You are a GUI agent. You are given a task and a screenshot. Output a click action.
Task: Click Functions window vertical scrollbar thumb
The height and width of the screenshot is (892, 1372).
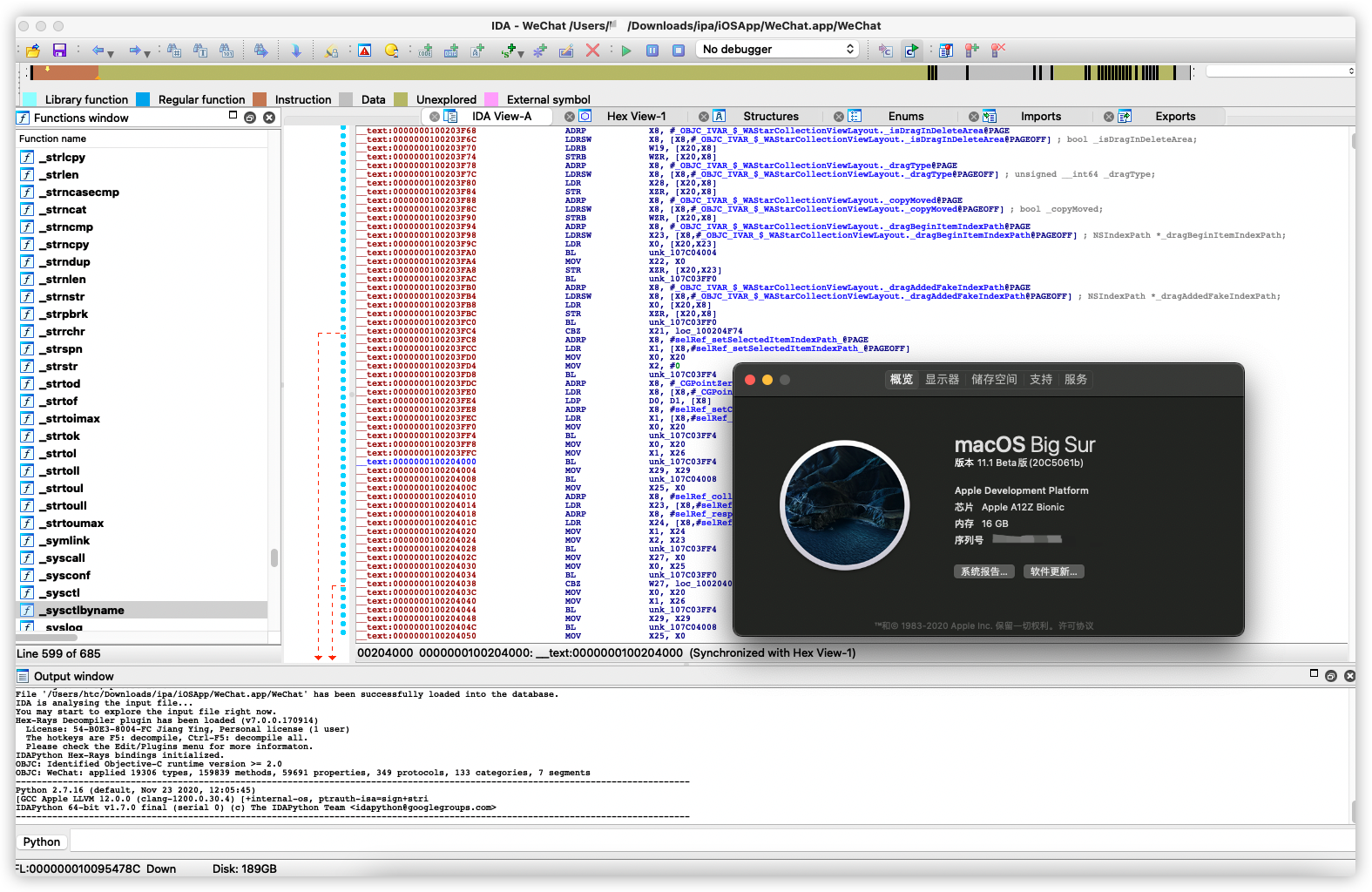[274, 557]
